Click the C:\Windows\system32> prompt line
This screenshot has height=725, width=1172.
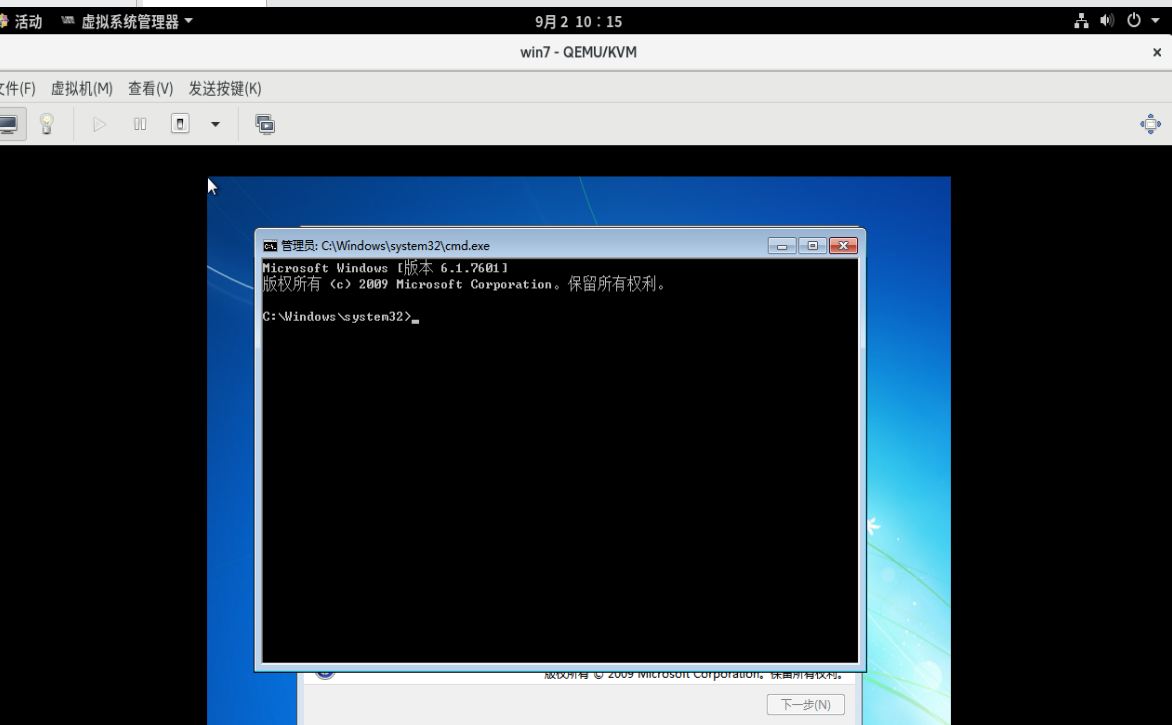(x=340, y=317)
